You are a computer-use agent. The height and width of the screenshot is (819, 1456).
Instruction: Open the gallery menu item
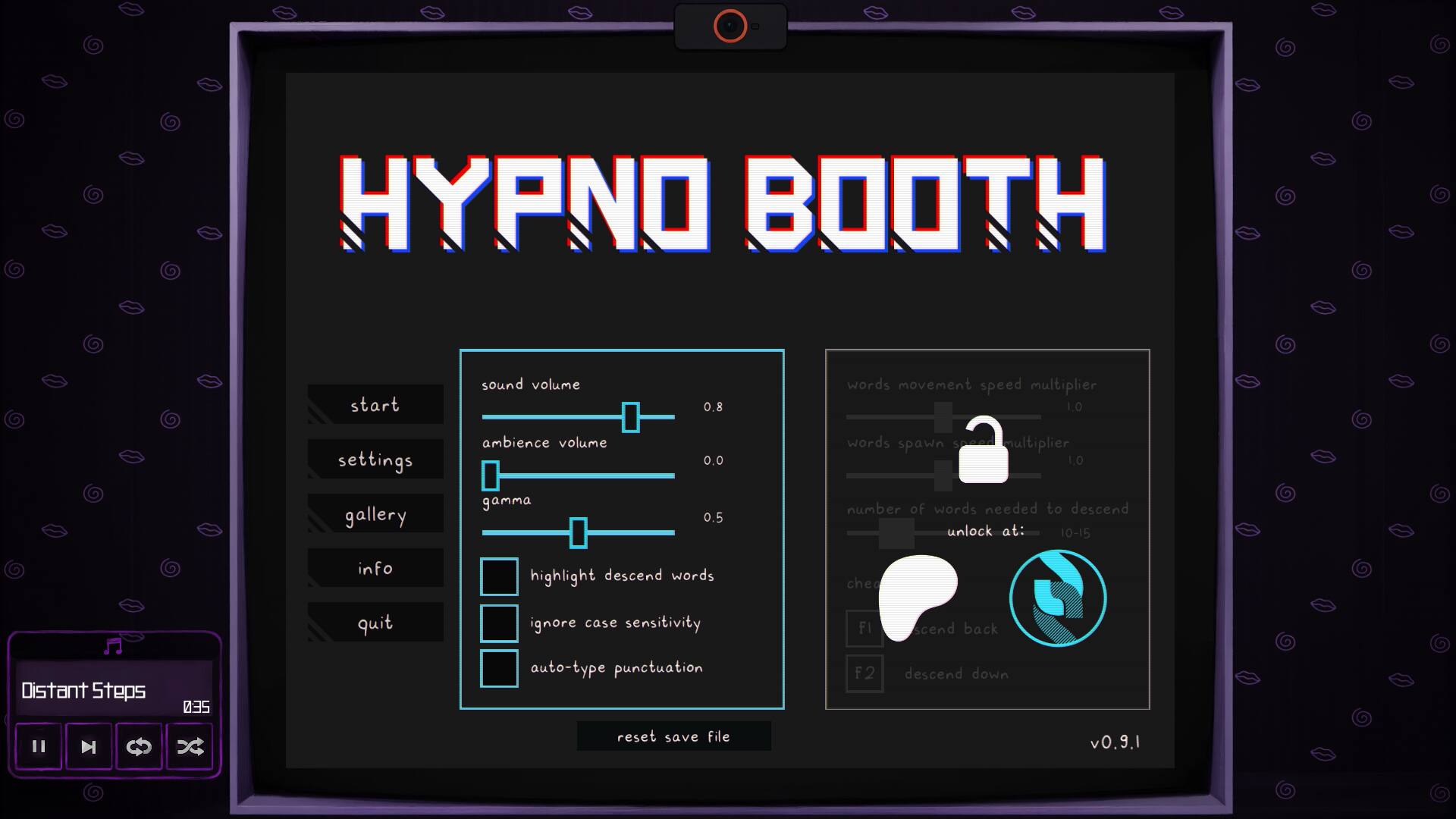375,513
